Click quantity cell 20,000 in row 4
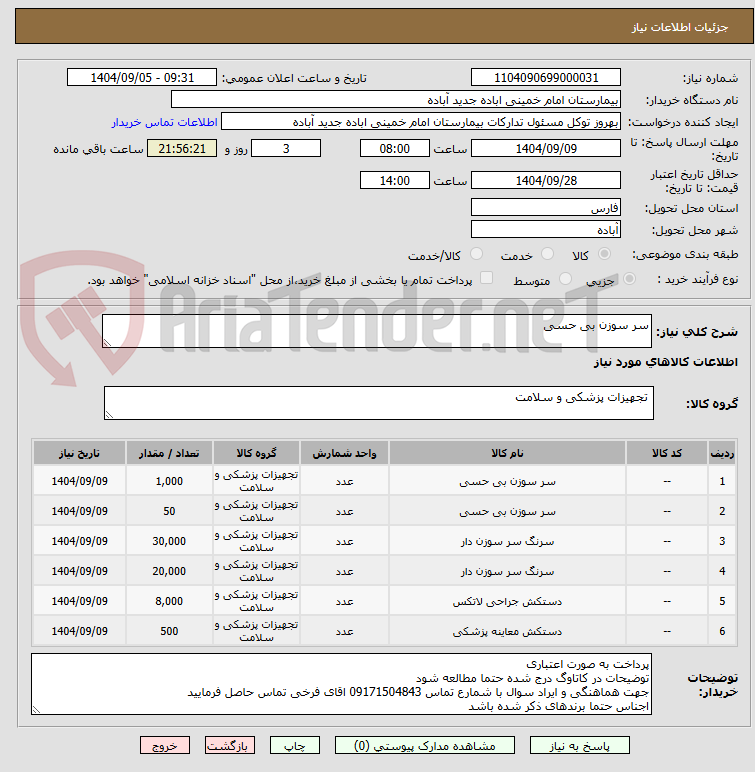The width and height of the screenshot is (755, 772). click(169, 571)
